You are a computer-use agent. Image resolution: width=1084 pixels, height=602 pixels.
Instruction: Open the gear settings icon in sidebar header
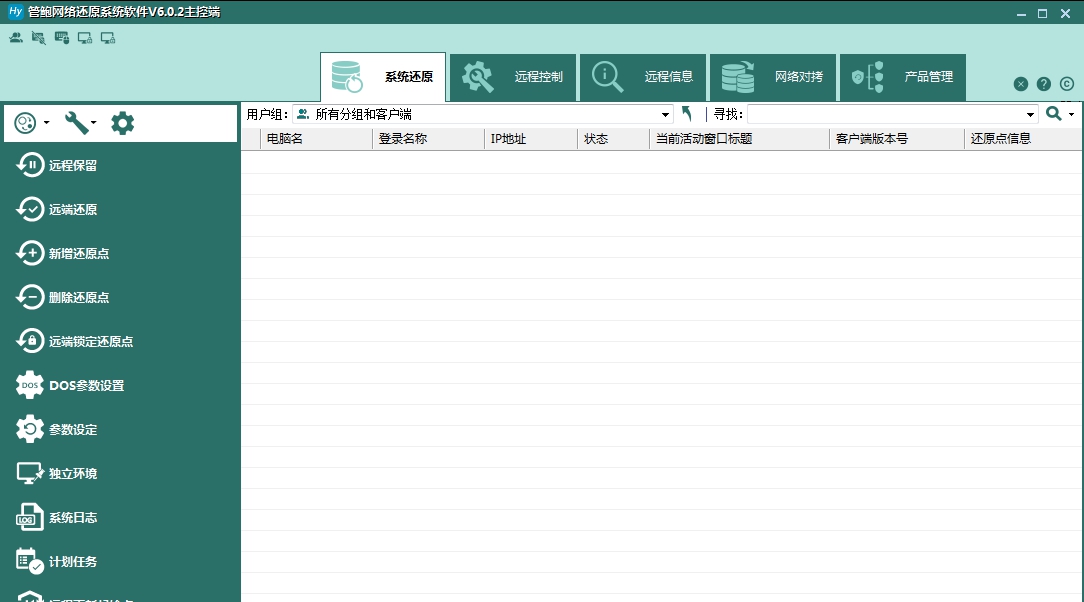coord(120,122)
